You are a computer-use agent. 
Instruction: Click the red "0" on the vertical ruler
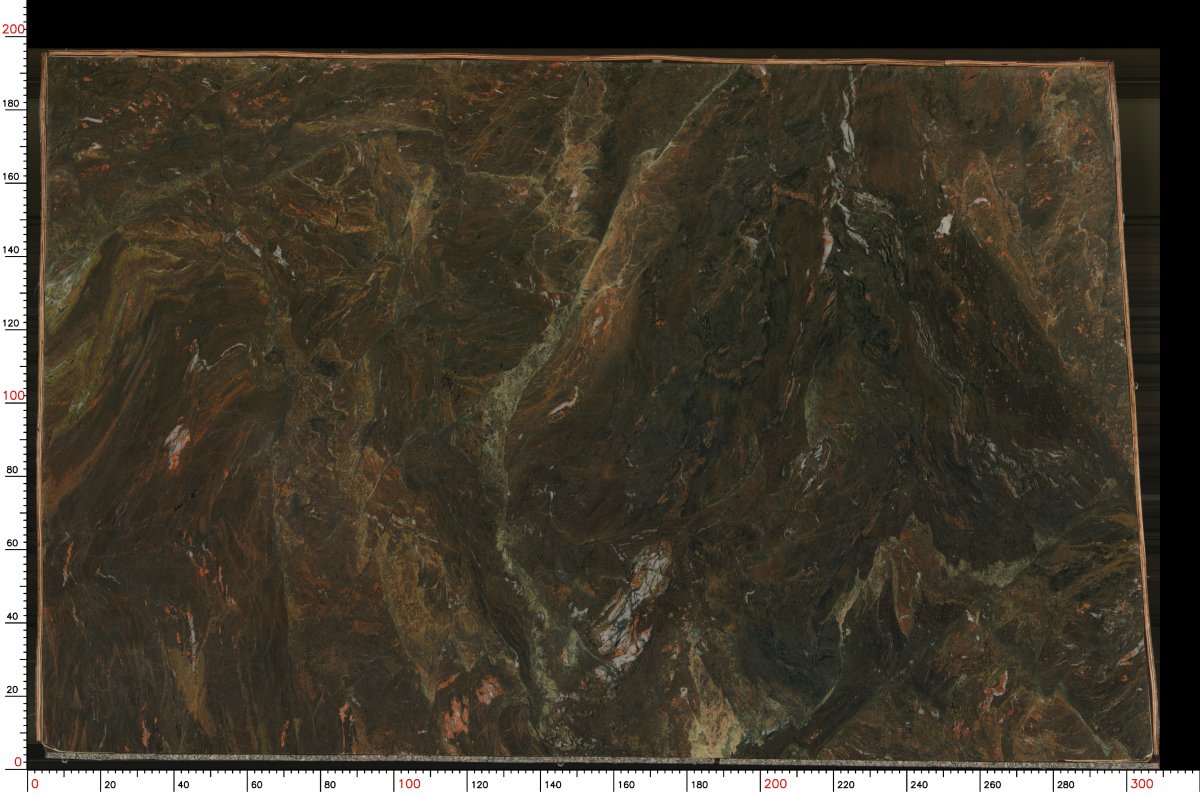tap(19, 763)
